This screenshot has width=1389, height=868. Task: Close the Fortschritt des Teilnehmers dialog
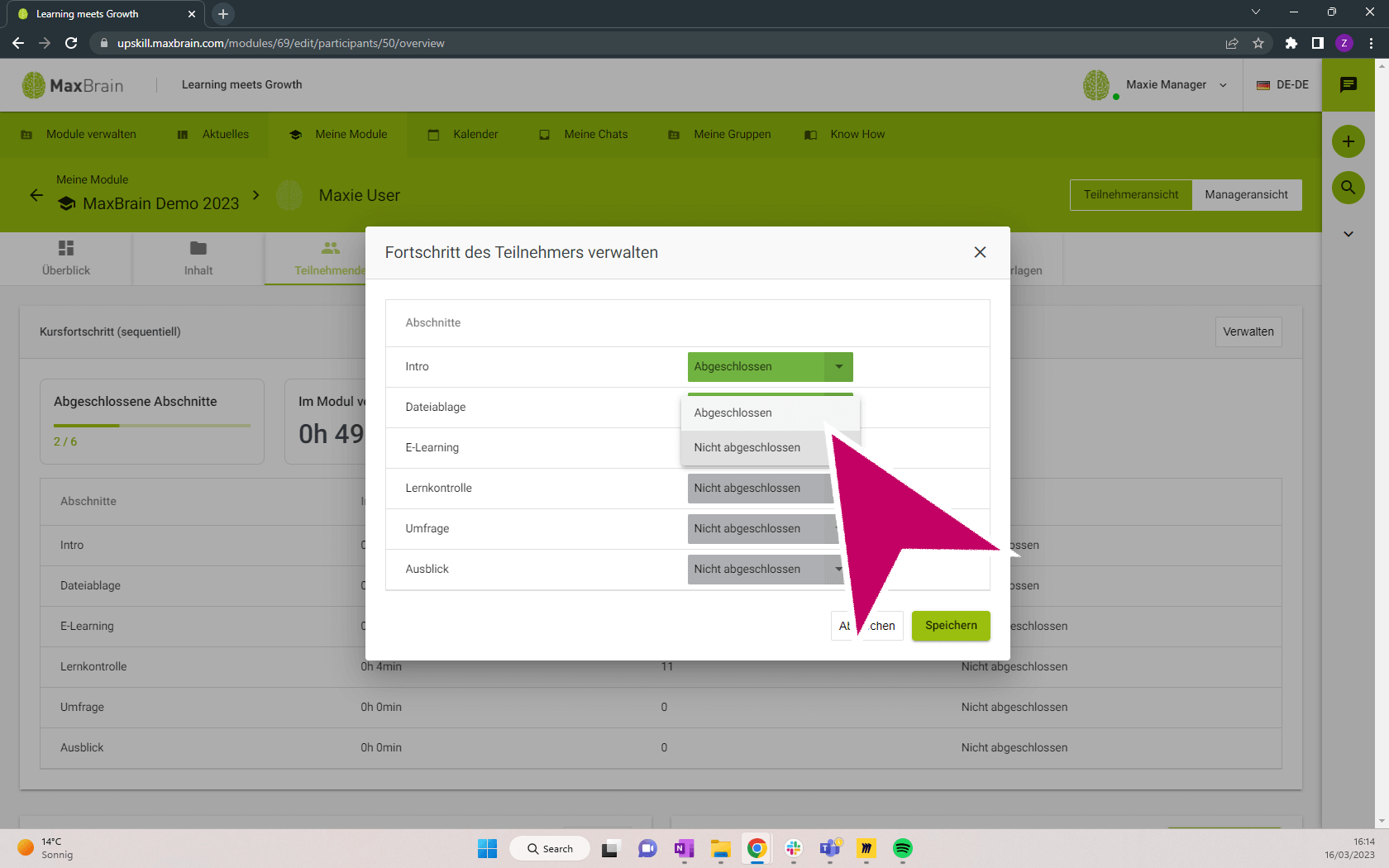point(980,252)
